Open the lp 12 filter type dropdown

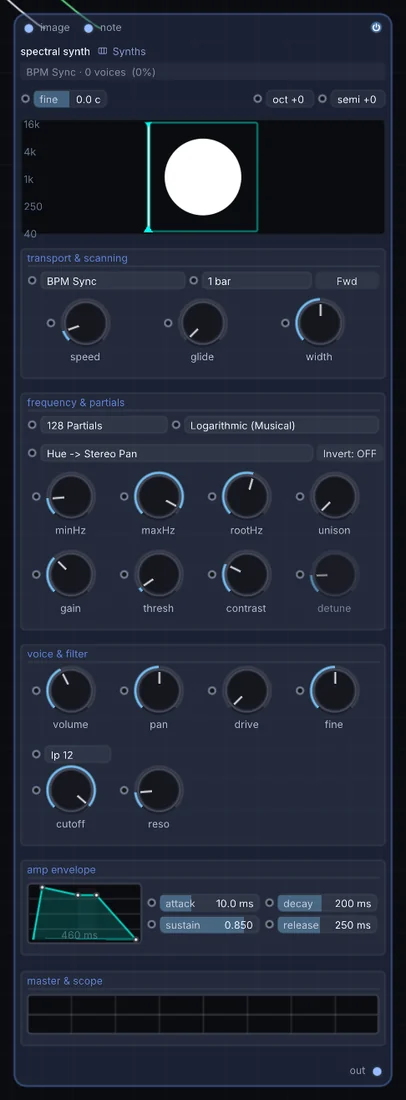[78, 755]
